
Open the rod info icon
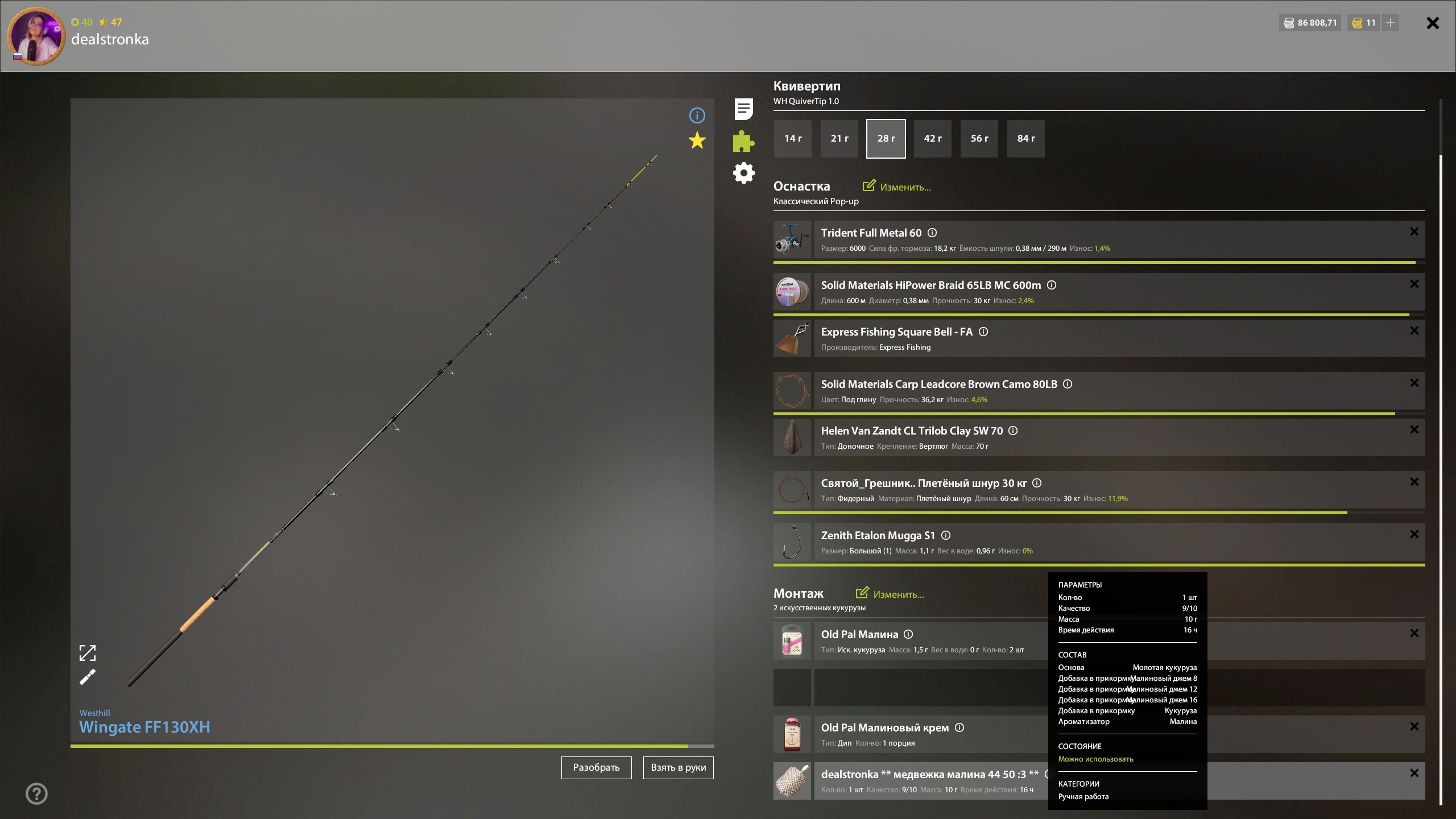pos(697,115)
